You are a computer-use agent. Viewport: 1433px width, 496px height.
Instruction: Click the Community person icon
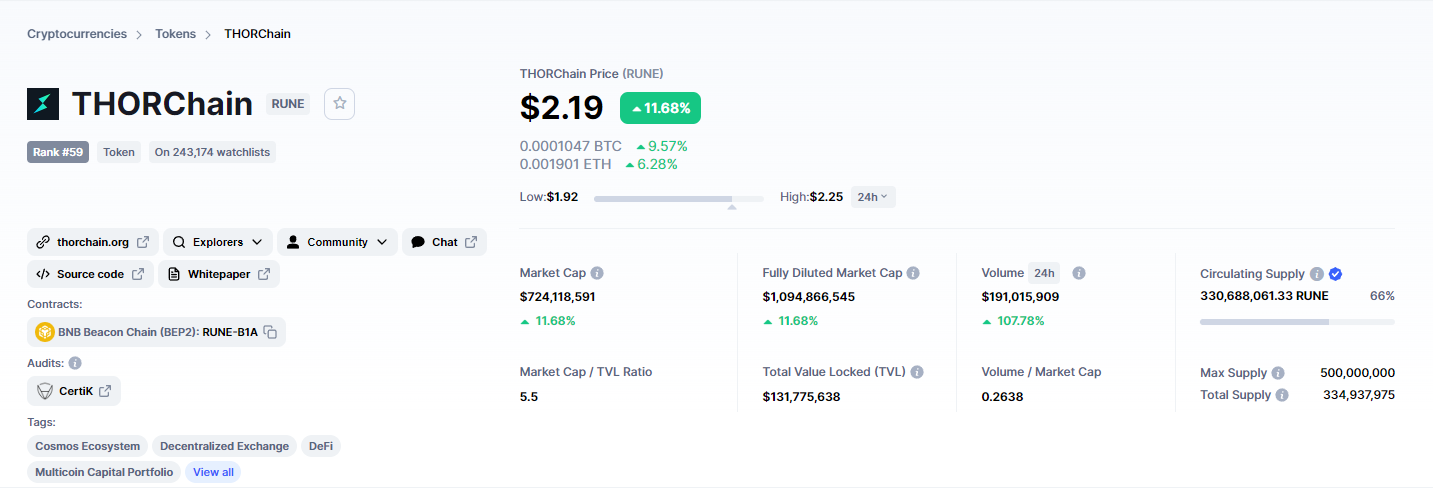pos(293,242)
